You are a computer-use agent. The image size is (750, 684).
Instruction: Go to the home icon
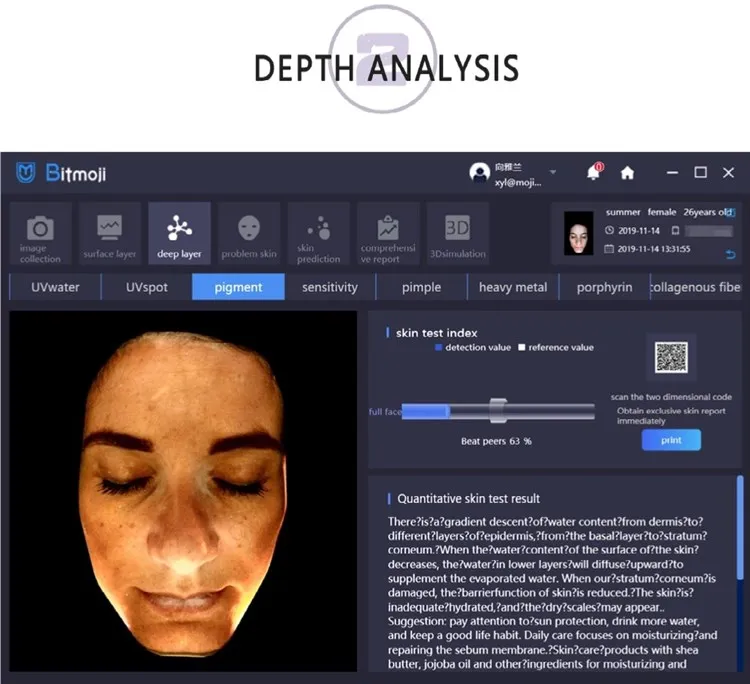point(627,173)
